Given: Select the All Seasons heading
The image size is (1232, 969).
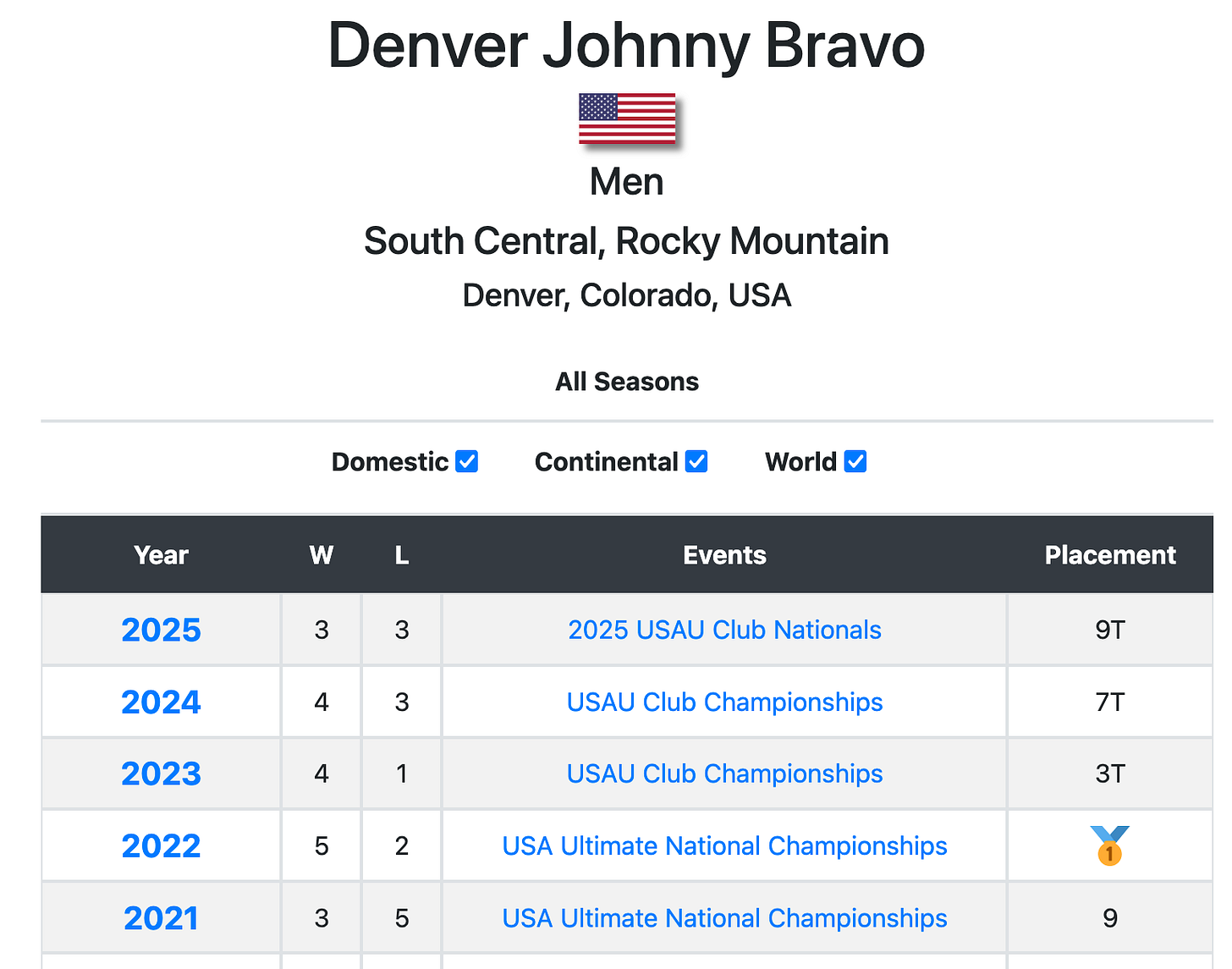Looking at the screenshot, I should click(x=627, y=382).
